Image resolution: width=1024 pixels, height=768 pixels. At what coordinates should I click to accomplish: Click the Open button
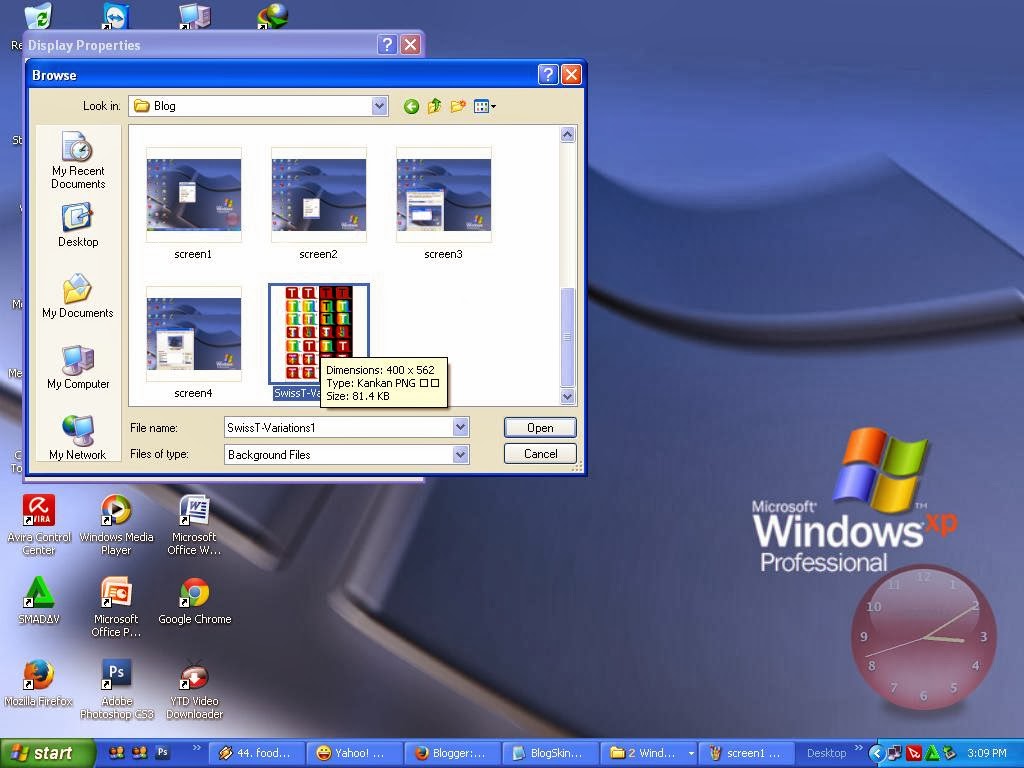(540, 427)
